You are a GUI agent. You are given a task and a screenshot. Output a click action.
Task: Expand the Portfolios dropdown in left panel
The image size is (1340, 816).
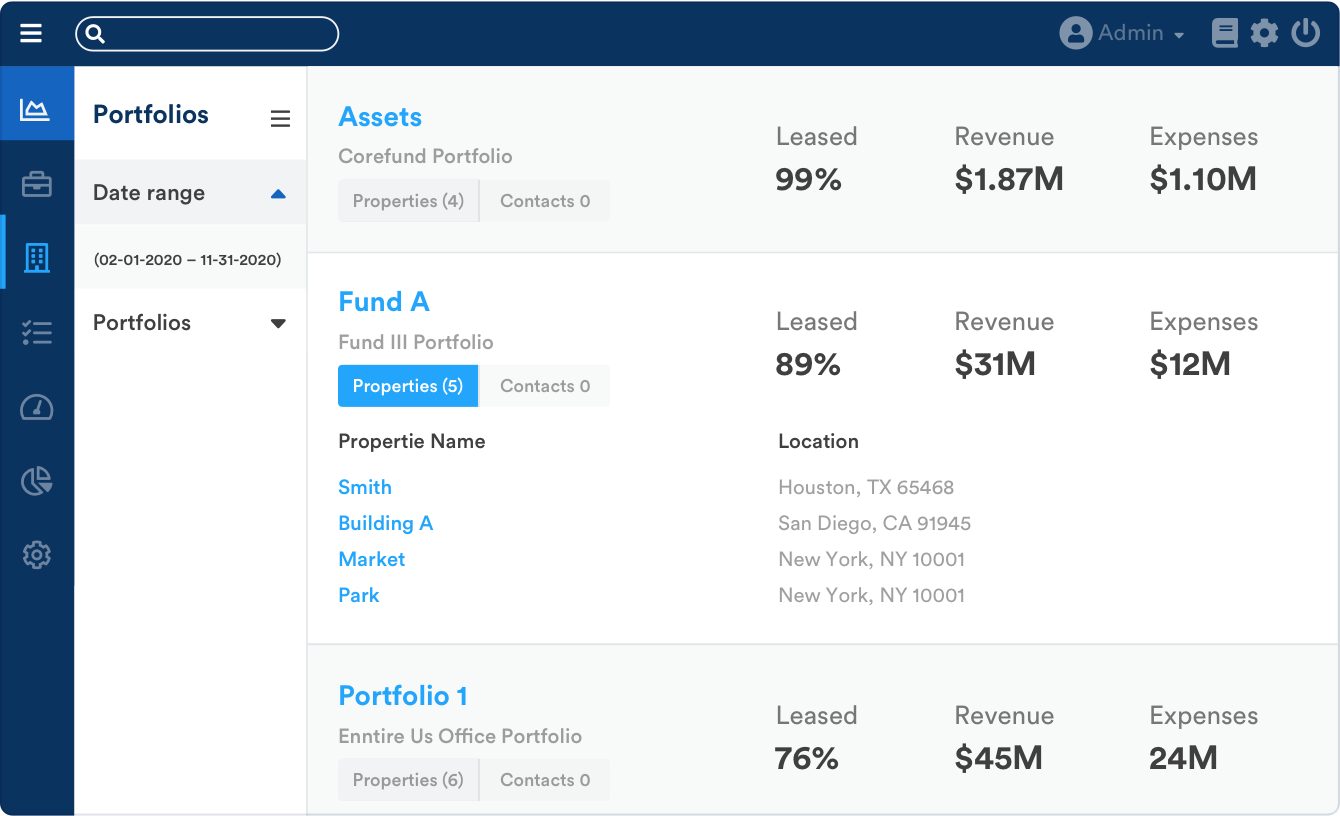tap(279, 322)
